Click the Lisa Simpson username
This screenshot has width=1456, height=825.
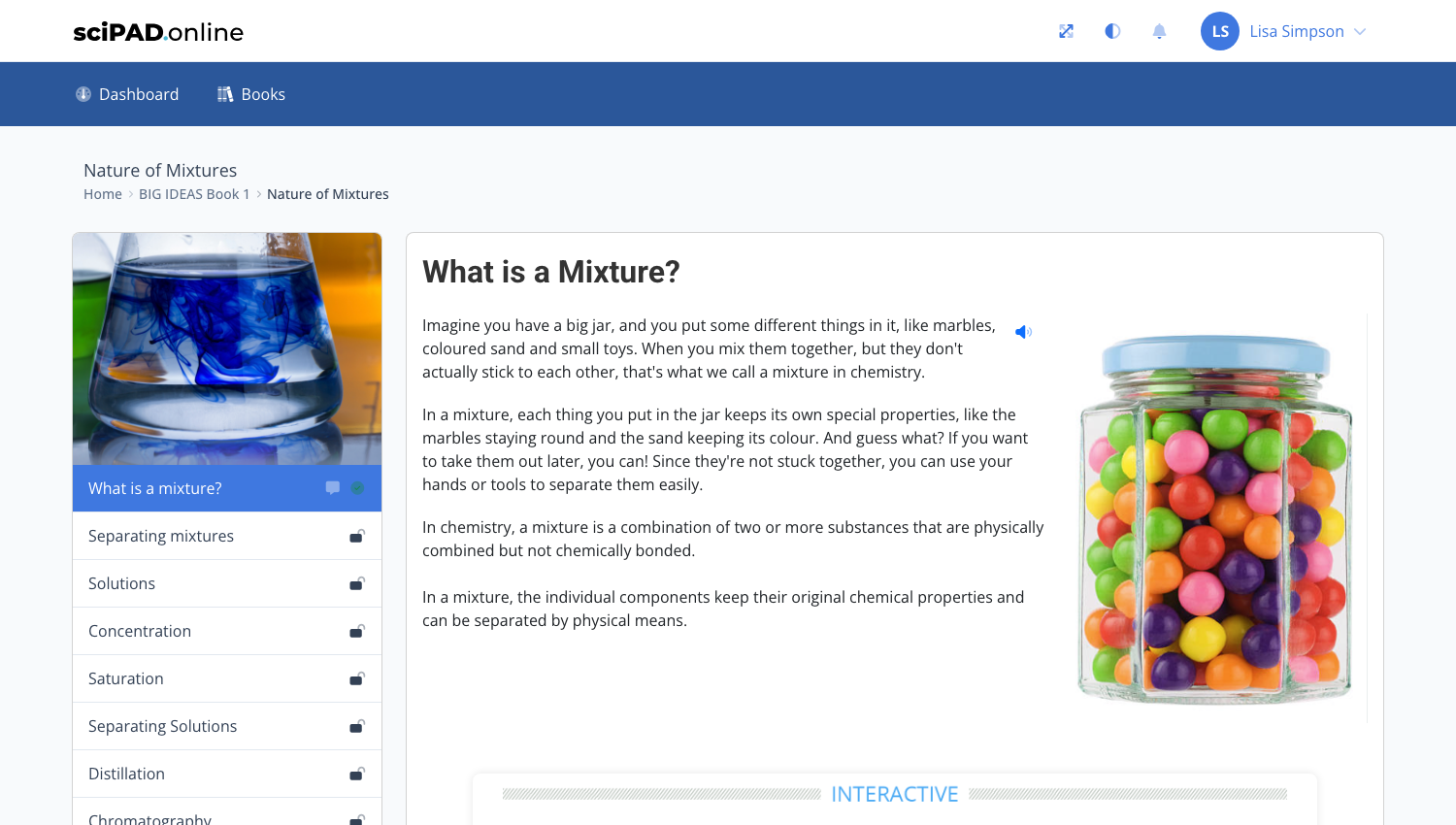pyautogui.click(x=1297, y=31)
